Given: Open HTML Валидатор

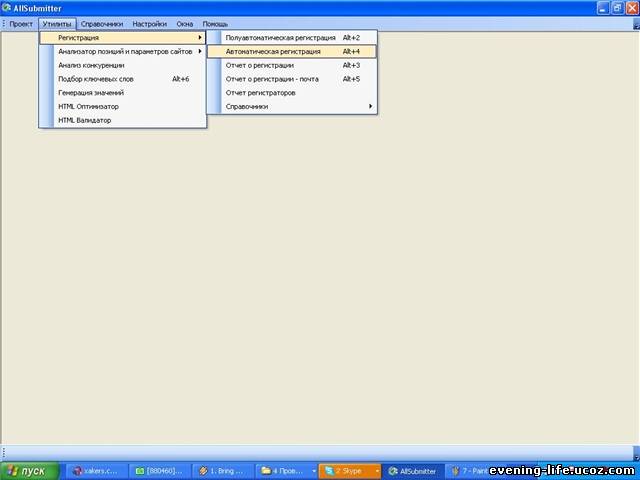Looking at the screenshot, I should point(122,120).
